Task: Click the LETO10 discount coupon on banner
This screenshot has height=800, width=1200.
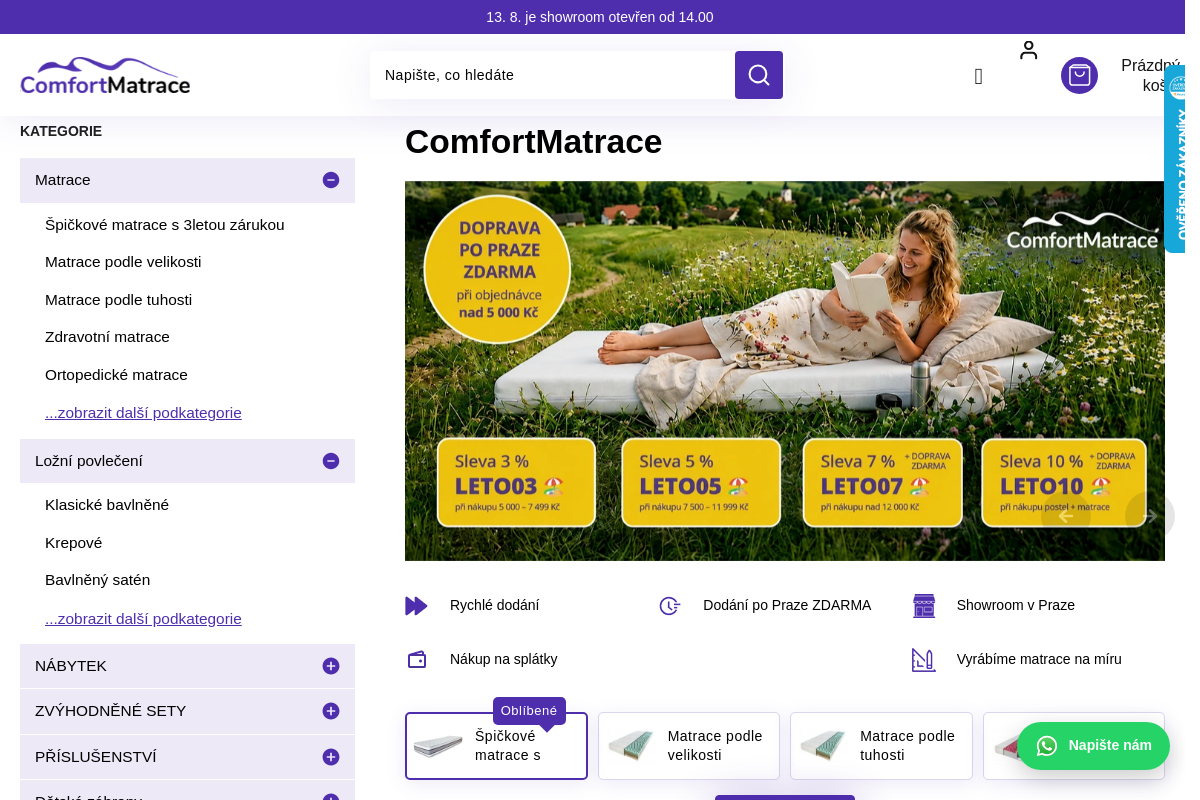Action: click(1064, 483)
